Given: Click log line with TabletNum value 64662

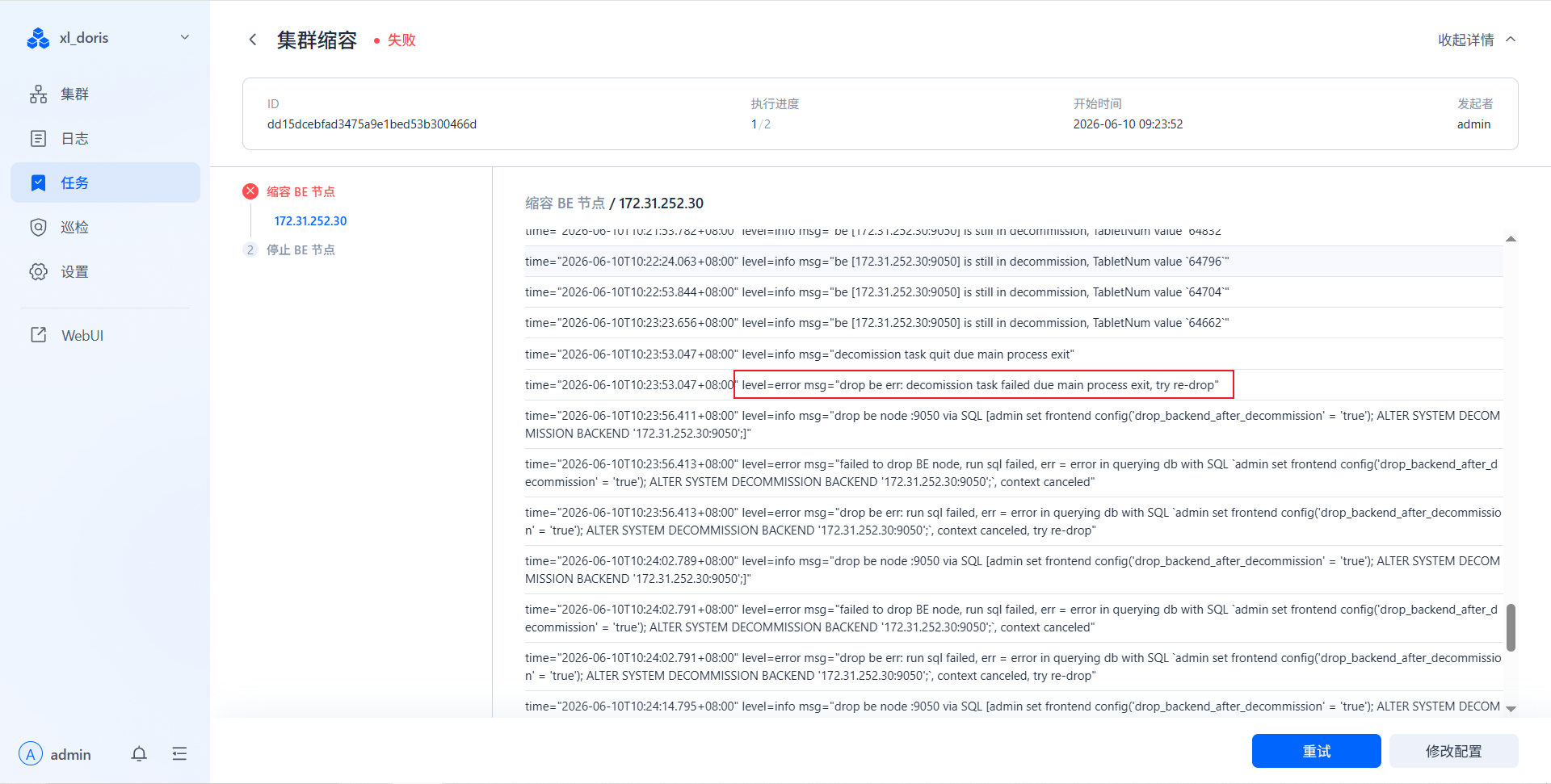Looking at the screenshot, I should click(1014, 323).
